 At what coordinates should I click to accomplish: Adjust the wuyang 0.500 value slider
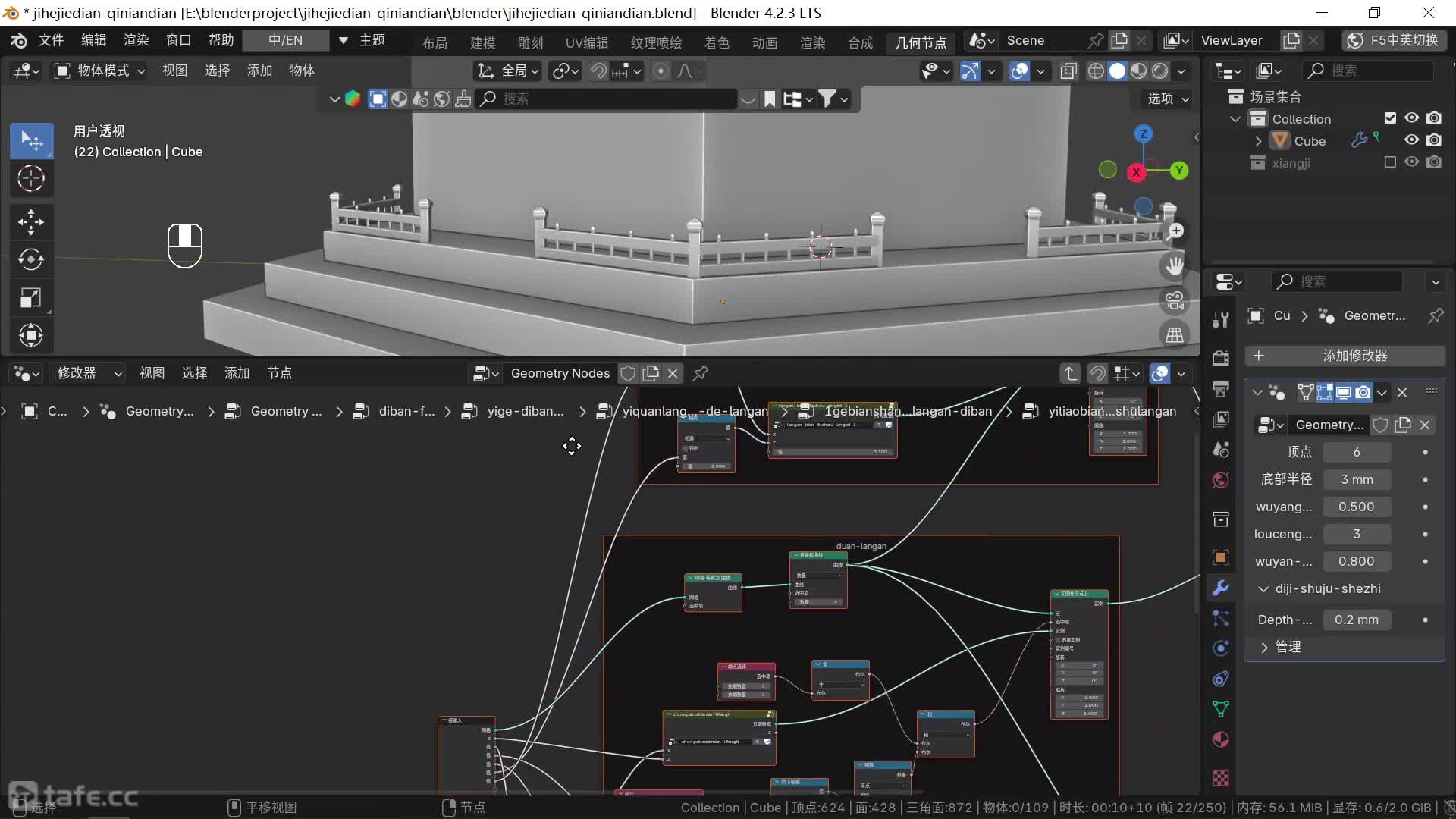click(x=1356, y=507)
